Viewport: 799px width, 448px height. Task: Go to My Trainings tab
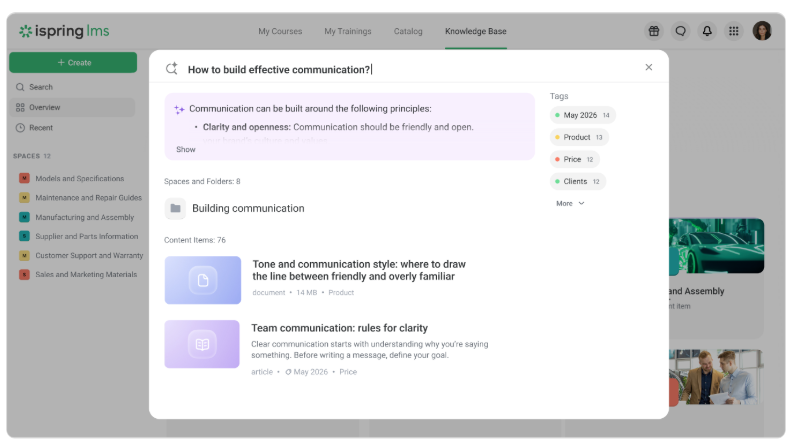click(x=348, y=31)
